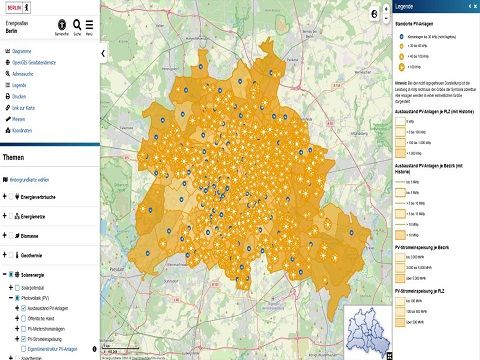Click the solar panel icon of Solarenergie
This screenshot has width=480, height=360.
pyautogui.click(x=17, y=275)
